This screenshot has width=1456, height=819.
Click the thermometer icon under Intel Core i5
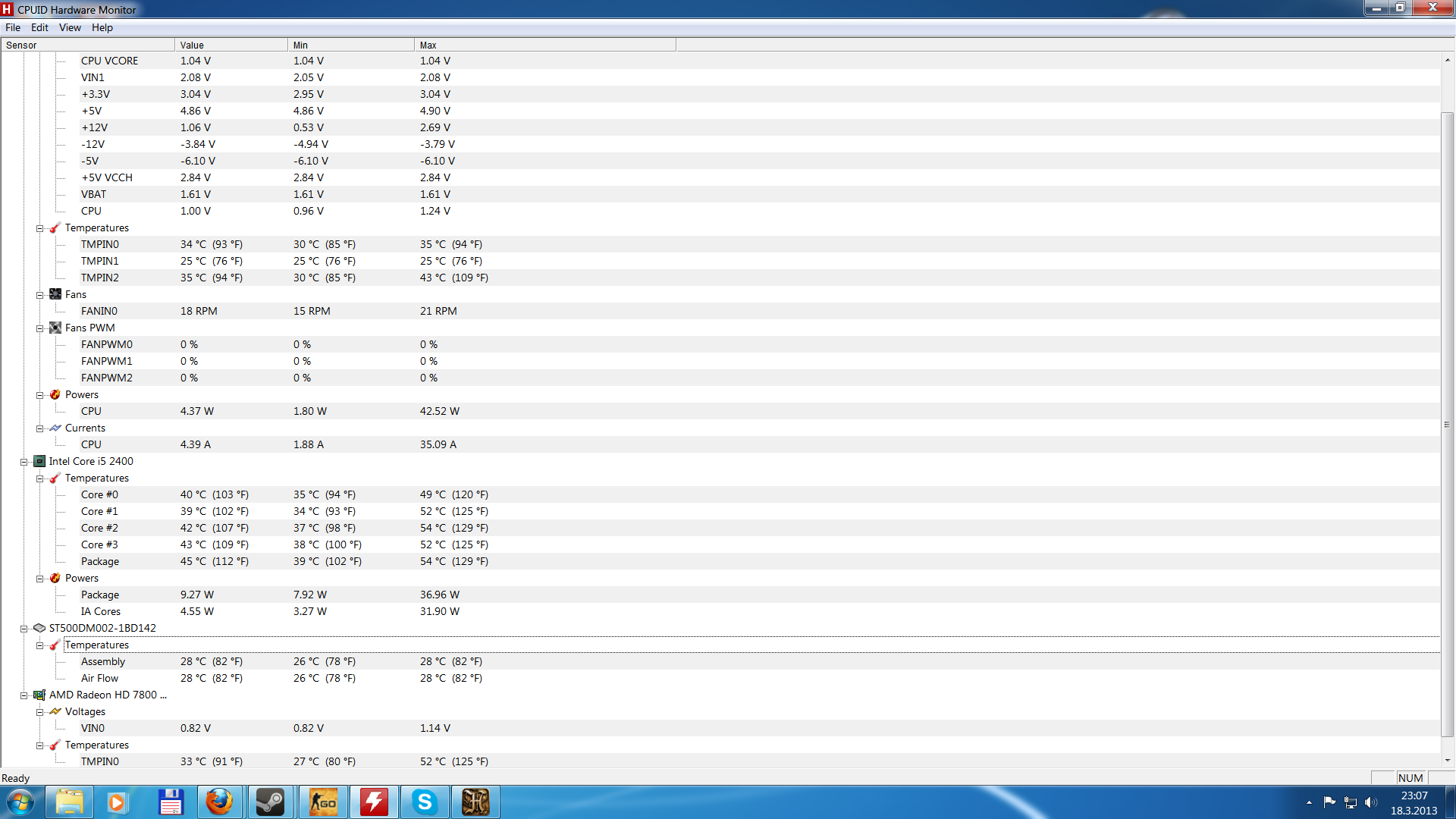(x=55, y=479)
